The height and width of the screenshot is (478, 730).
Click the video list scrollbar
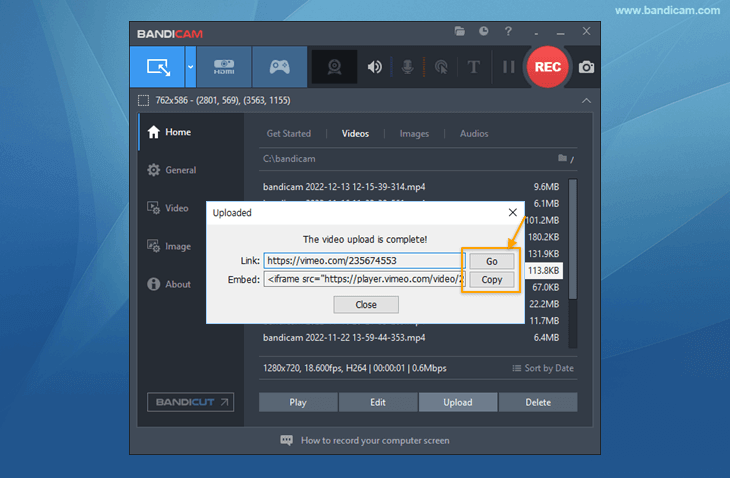[x=573, y=239]
